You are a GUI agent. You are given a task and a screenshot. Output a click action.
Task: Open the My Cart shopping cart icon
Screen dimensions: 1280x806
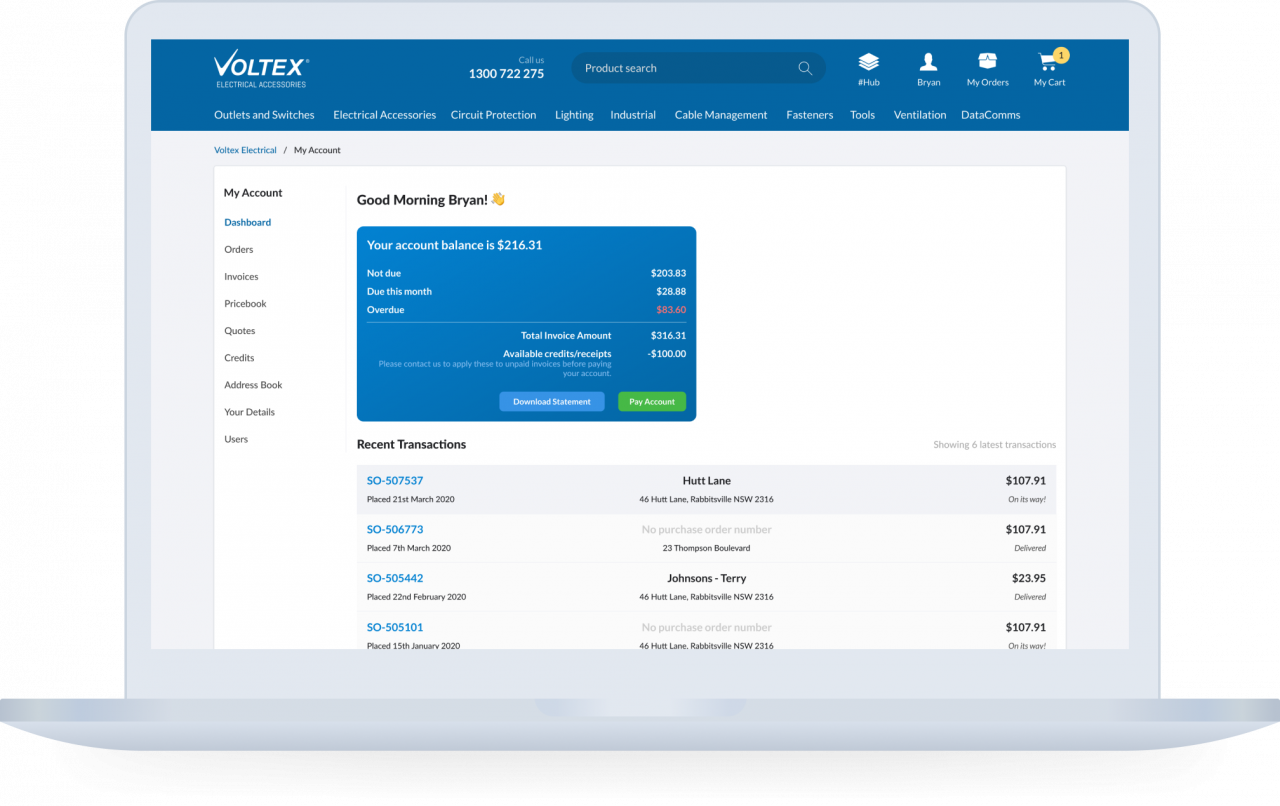[1048, 62]
